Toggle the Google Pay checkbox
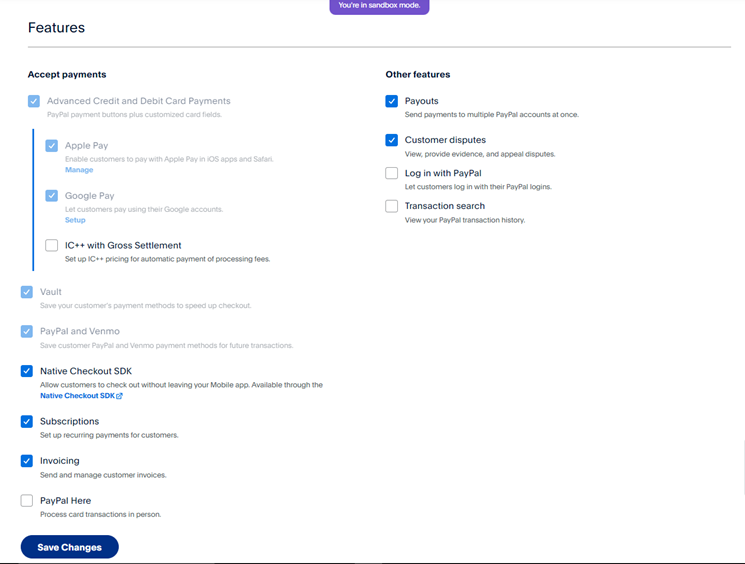 (x=52, y=195)
